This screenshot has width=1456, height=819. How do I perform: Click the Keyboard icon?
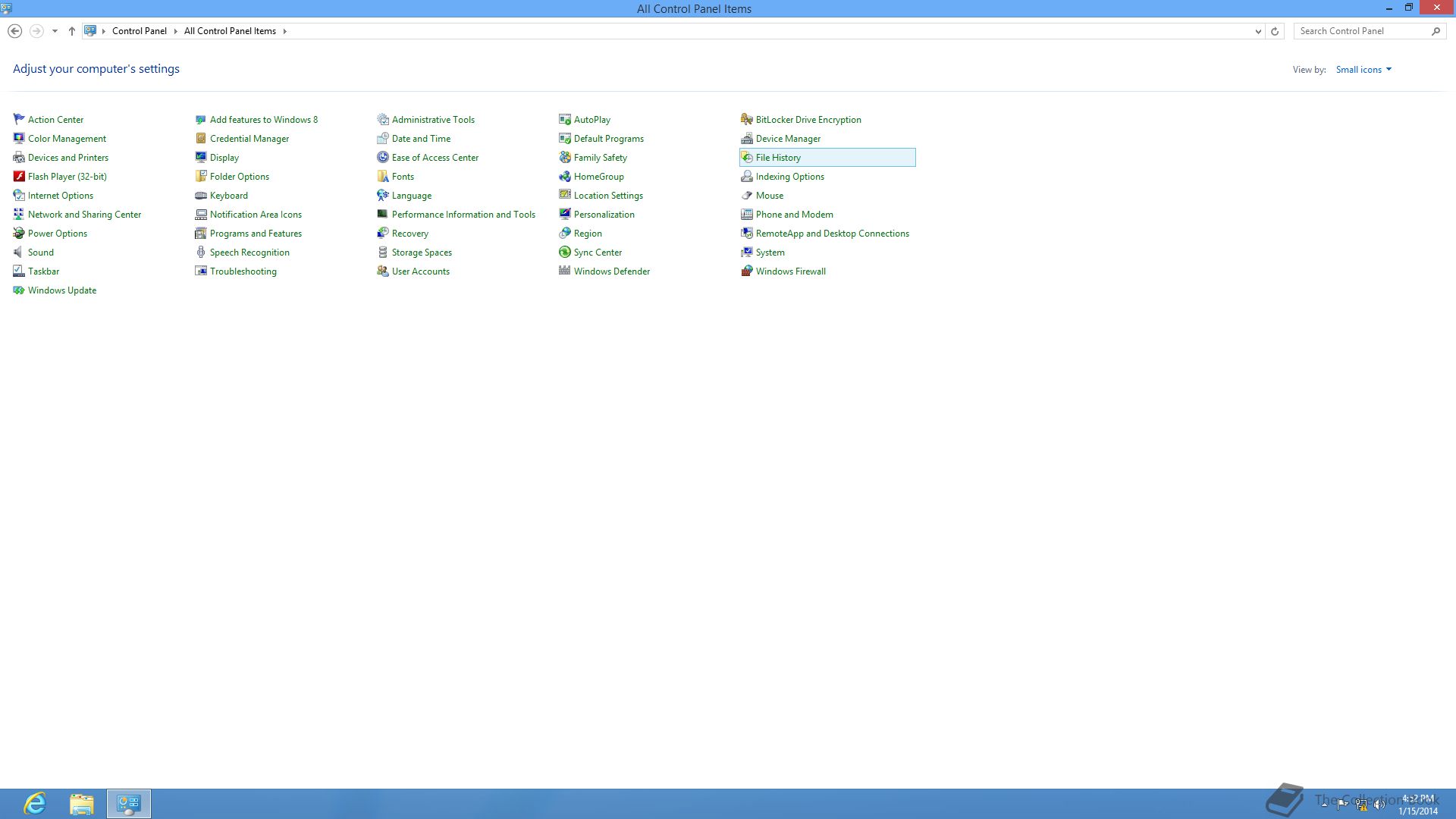[x=201, y=195]
